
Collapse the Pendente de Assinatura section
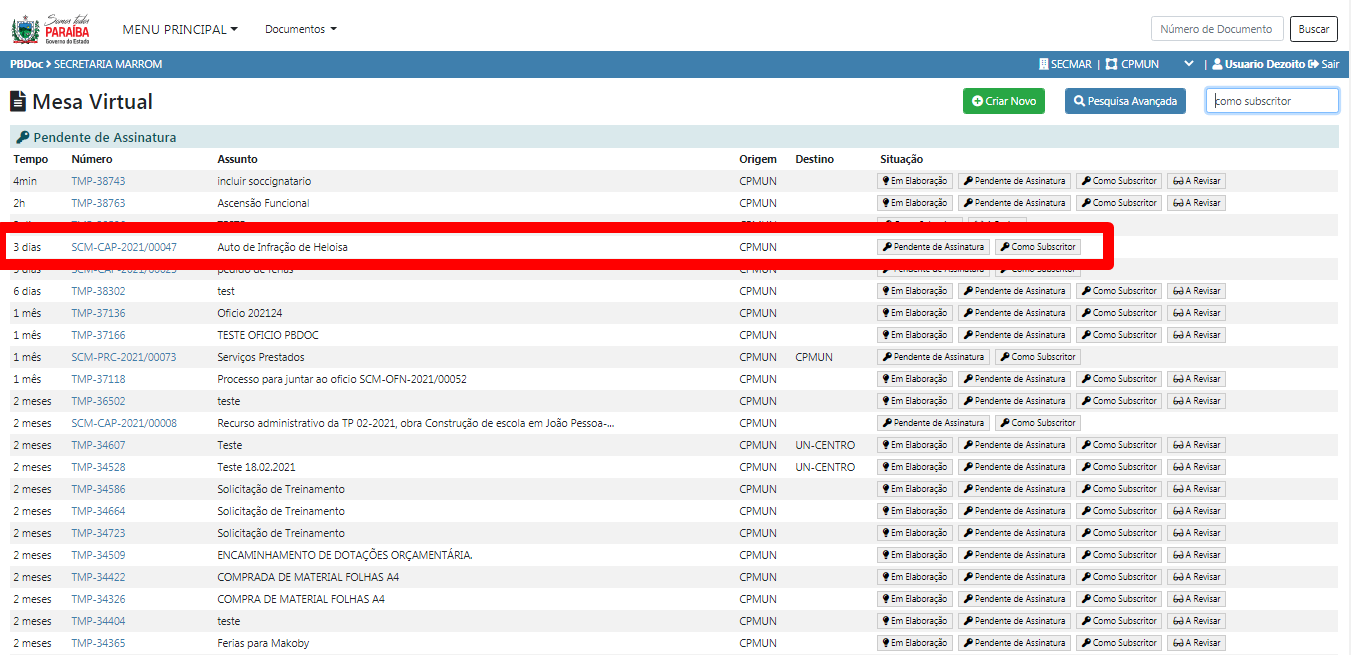point(104,138)
